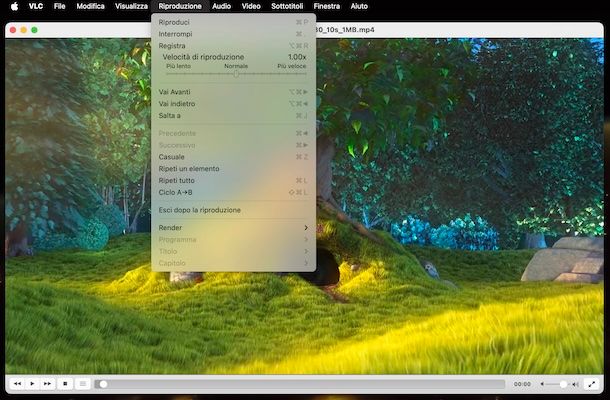Toggle Casuale shuffle option

click(x=233, y=157)
